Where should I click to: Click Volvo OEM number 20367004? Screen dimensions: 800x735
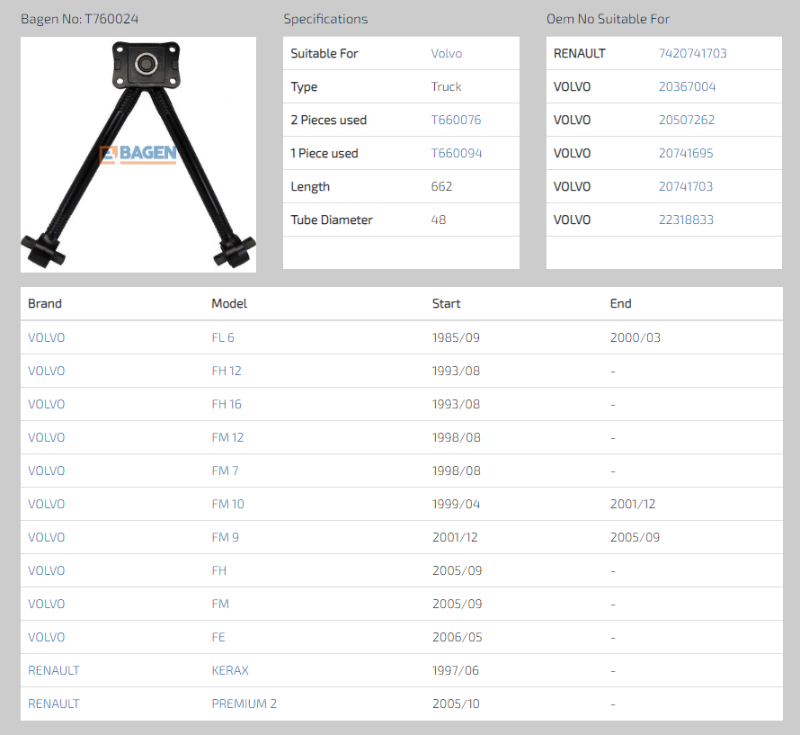(687, 87)
